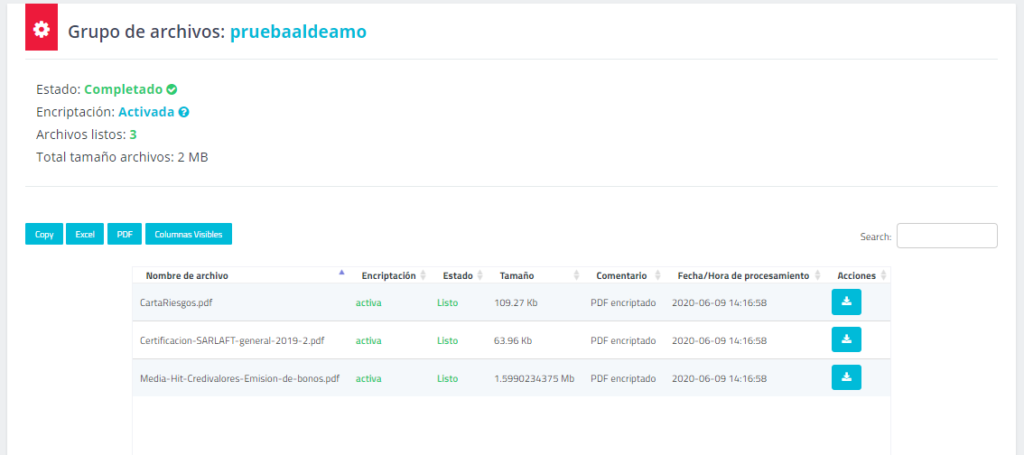
Task: Export the table as PDF
Action: 125,234
